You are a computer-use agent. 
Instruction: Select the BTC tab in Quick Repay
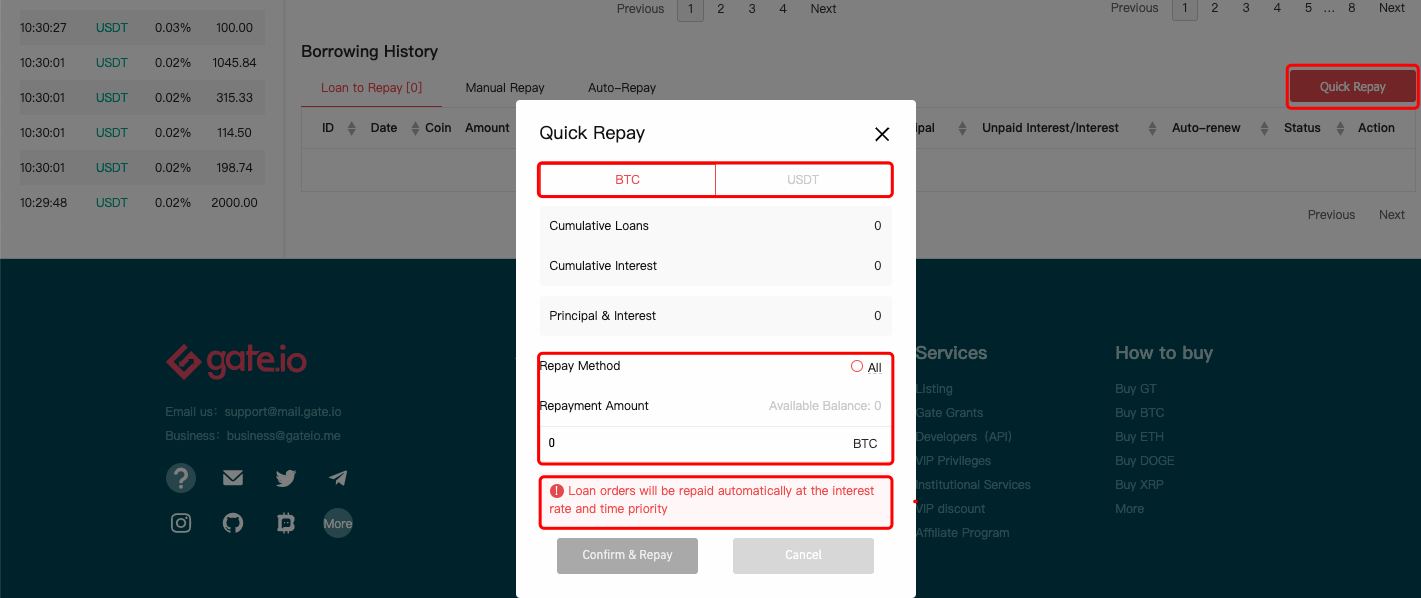coord(627,180)
